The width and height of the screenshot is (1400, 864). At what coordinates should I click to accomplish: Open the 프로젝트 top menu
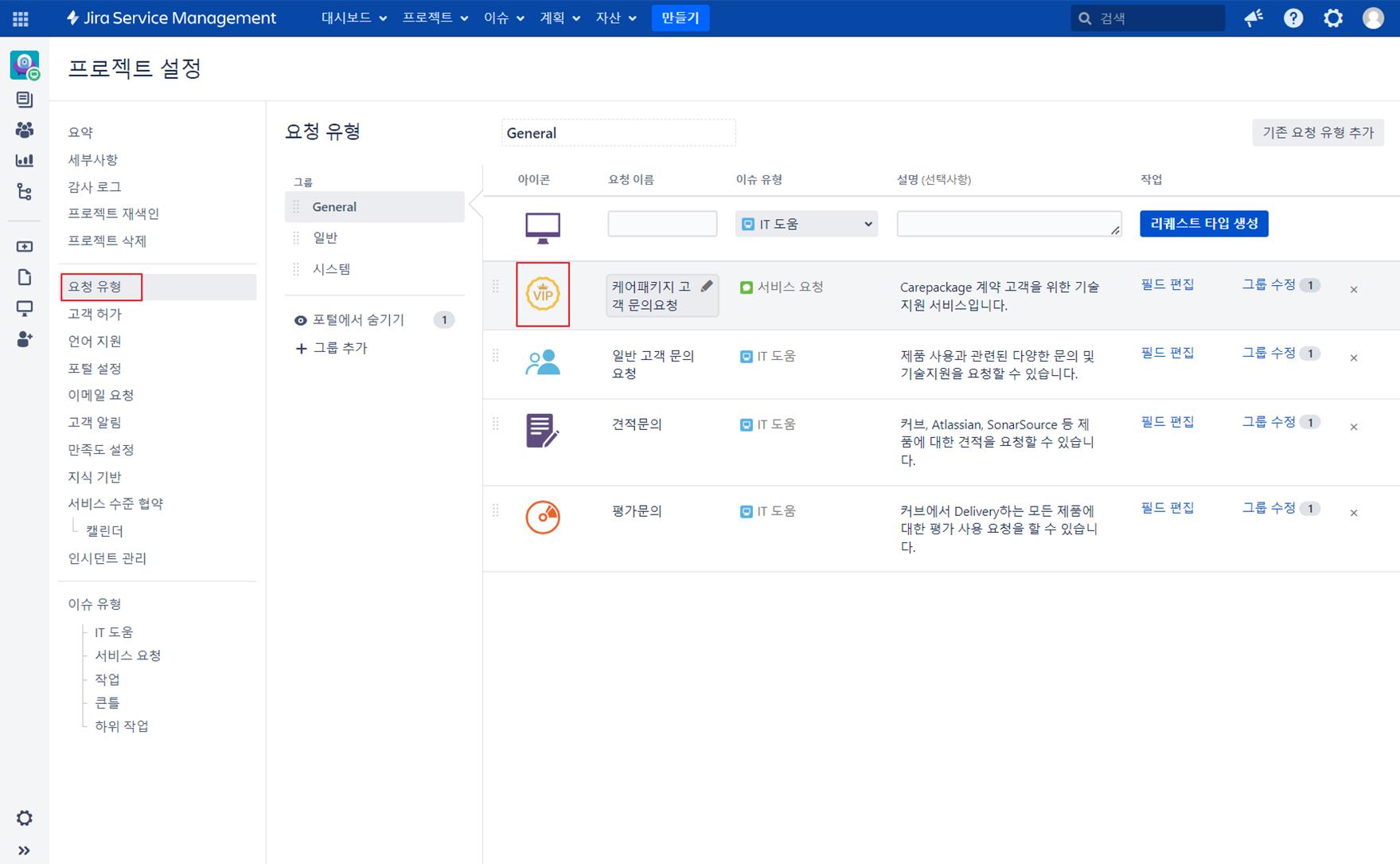pos(435,18)
